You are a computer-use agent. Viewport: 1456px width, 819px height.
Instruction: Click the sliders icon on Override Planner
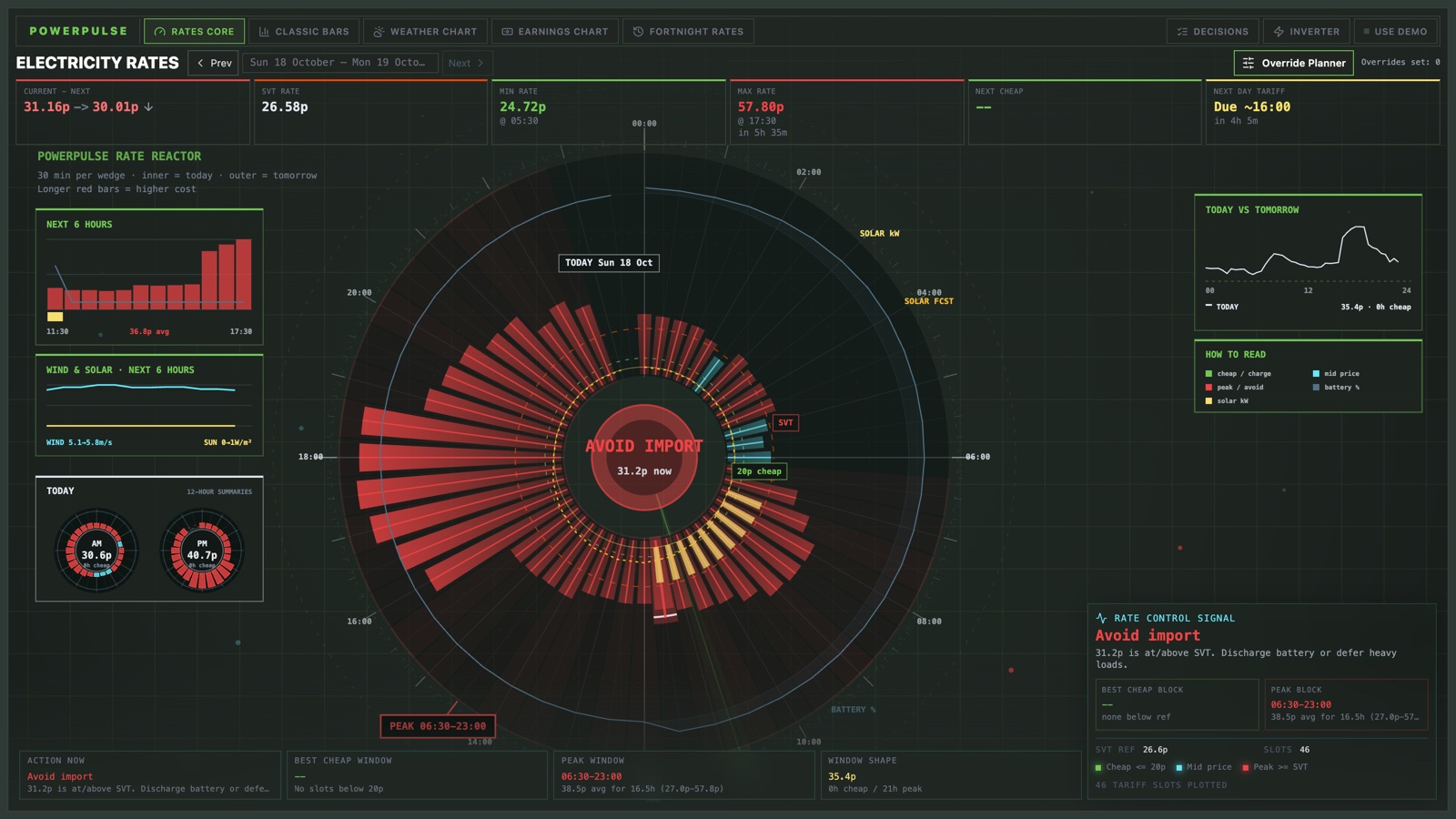point(1249,63)
